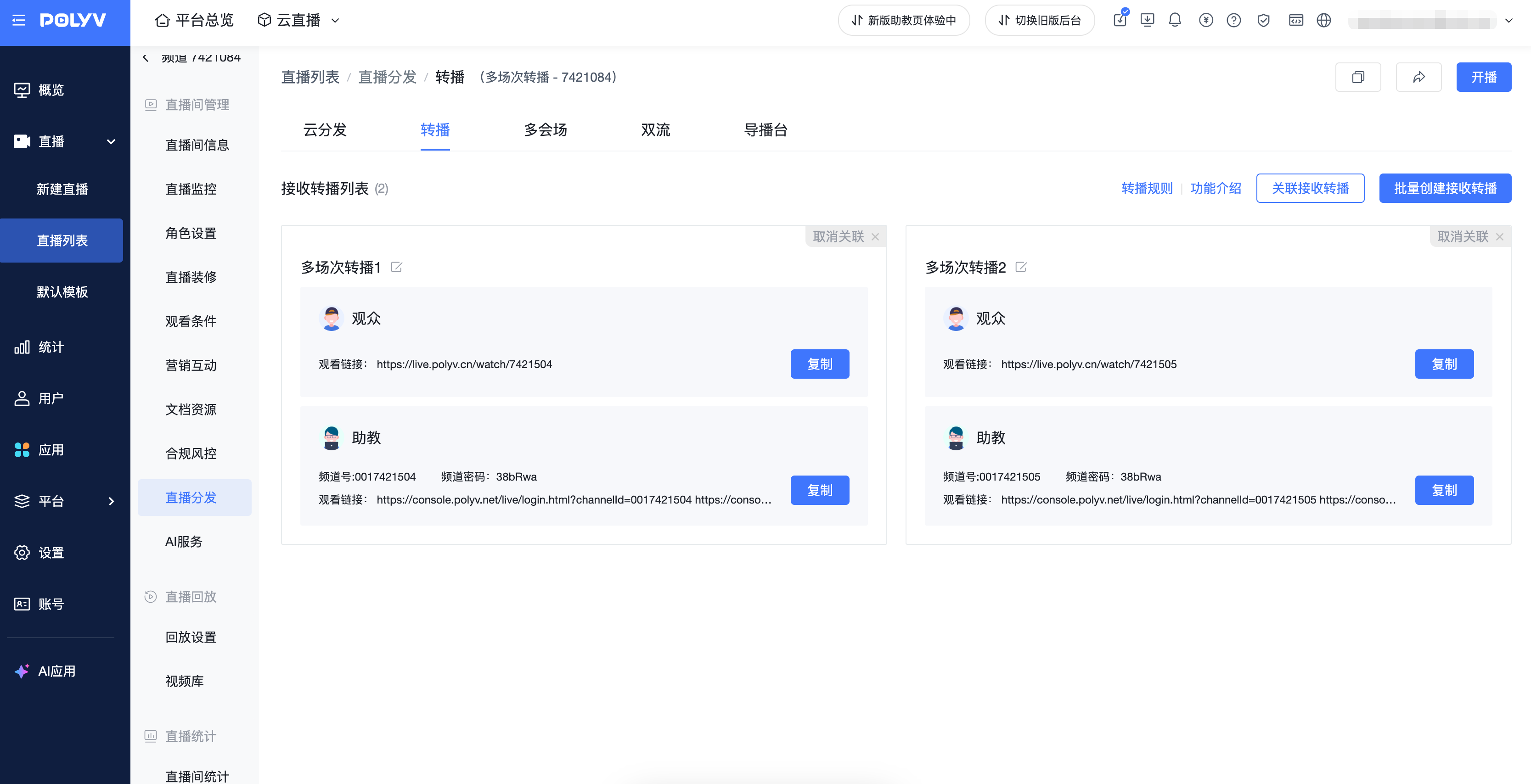Open 回放设置 in channel menu
This screenshot has height=784, width=1531.
point(191,637)
